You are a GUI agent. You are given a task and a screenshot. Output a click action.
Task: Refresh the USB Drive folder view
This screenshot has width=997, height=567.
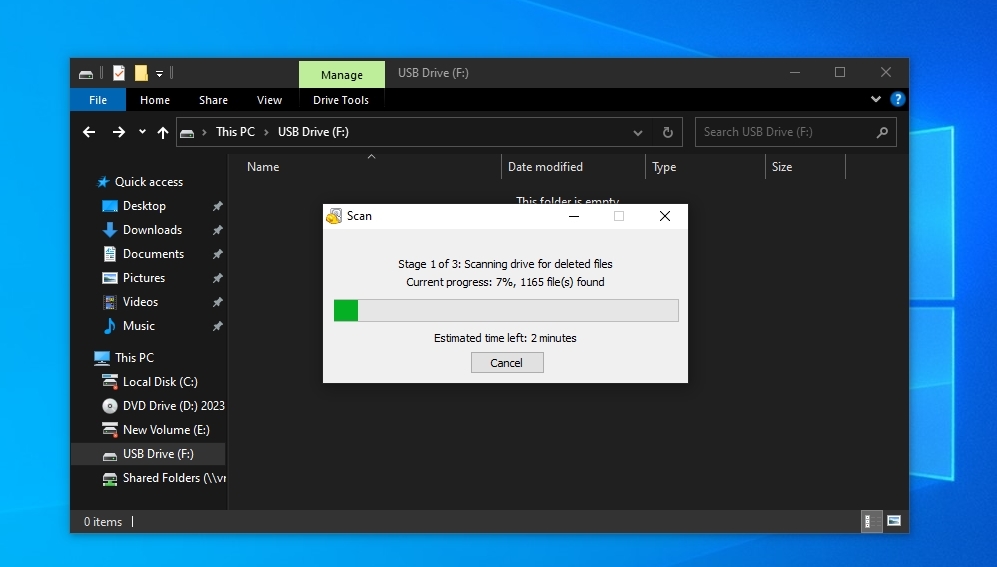pyautogui.click(x=668, y=132)
